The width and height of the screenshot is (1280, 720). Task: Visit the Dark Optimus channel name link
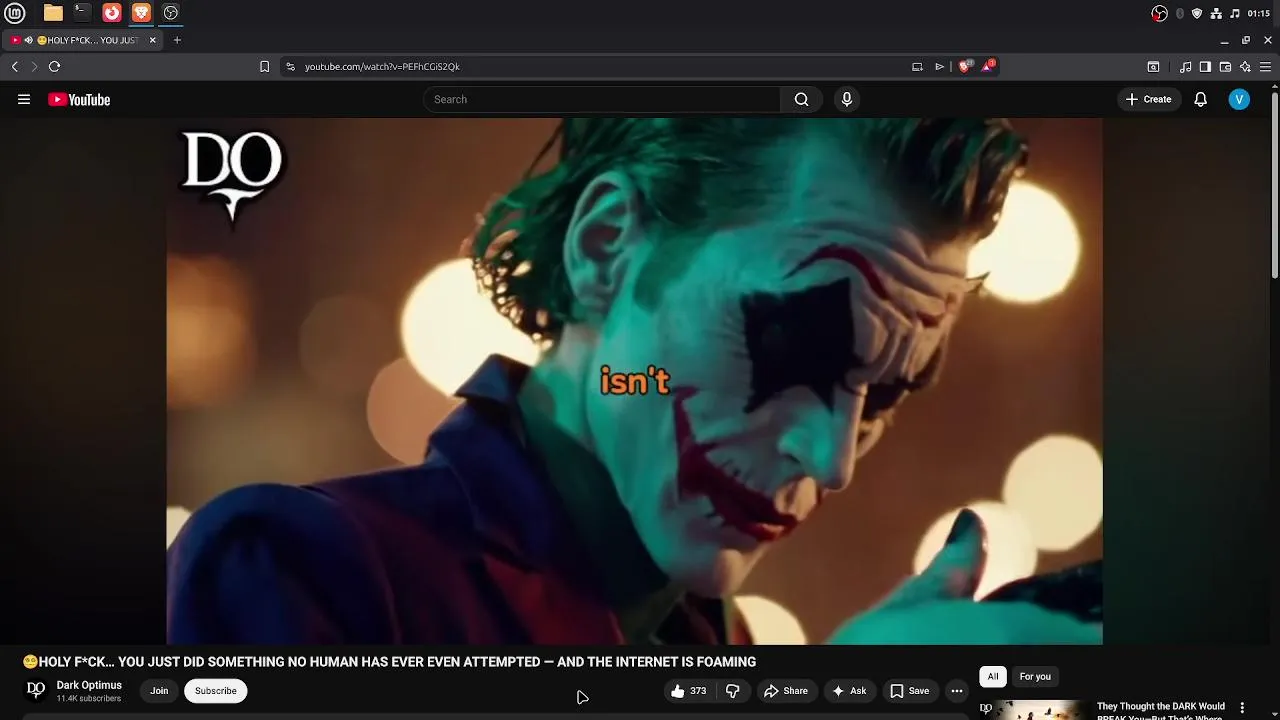coord(89,685)
